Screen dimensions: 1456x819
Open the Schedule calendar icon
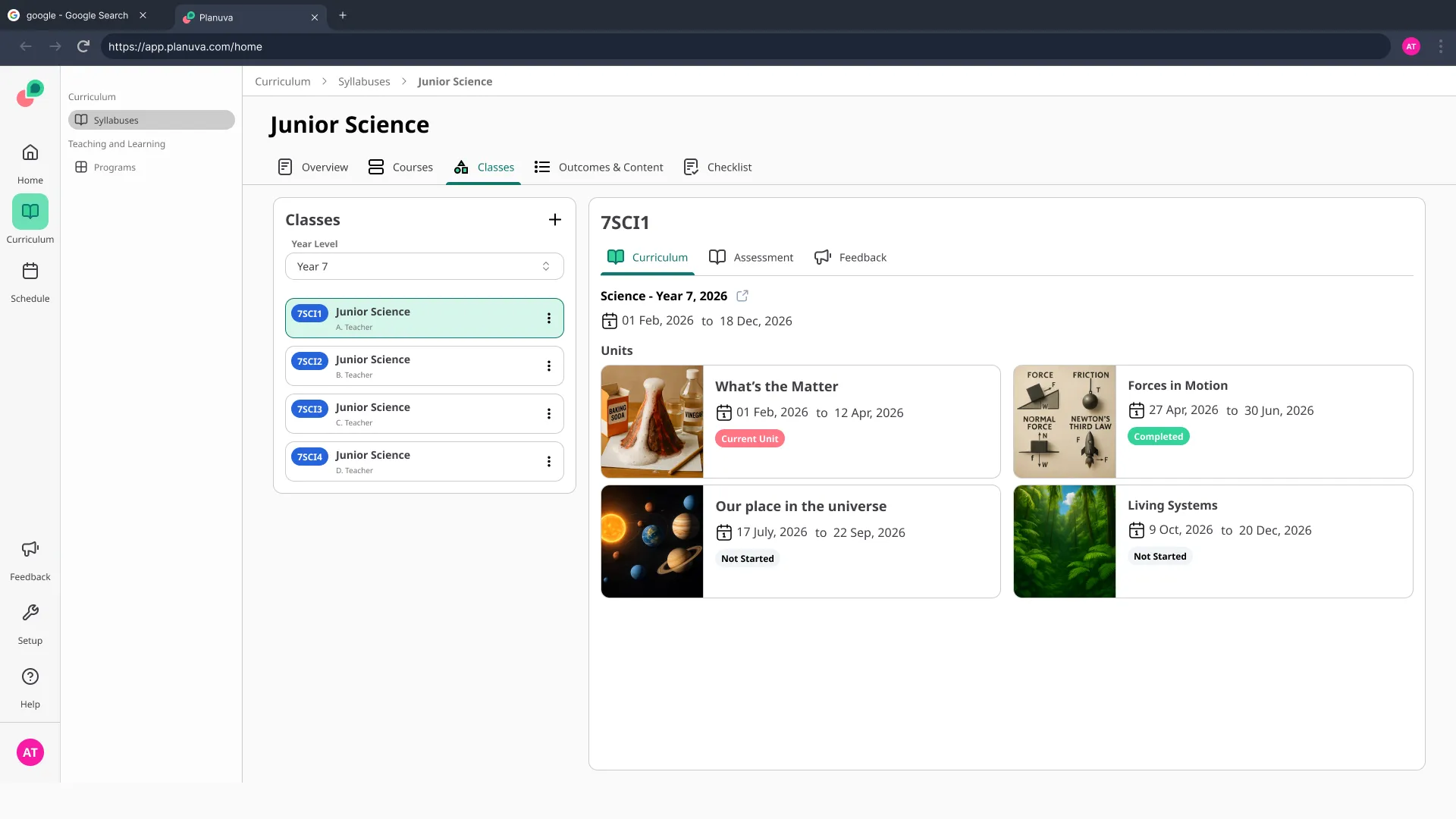coord(30,271)
